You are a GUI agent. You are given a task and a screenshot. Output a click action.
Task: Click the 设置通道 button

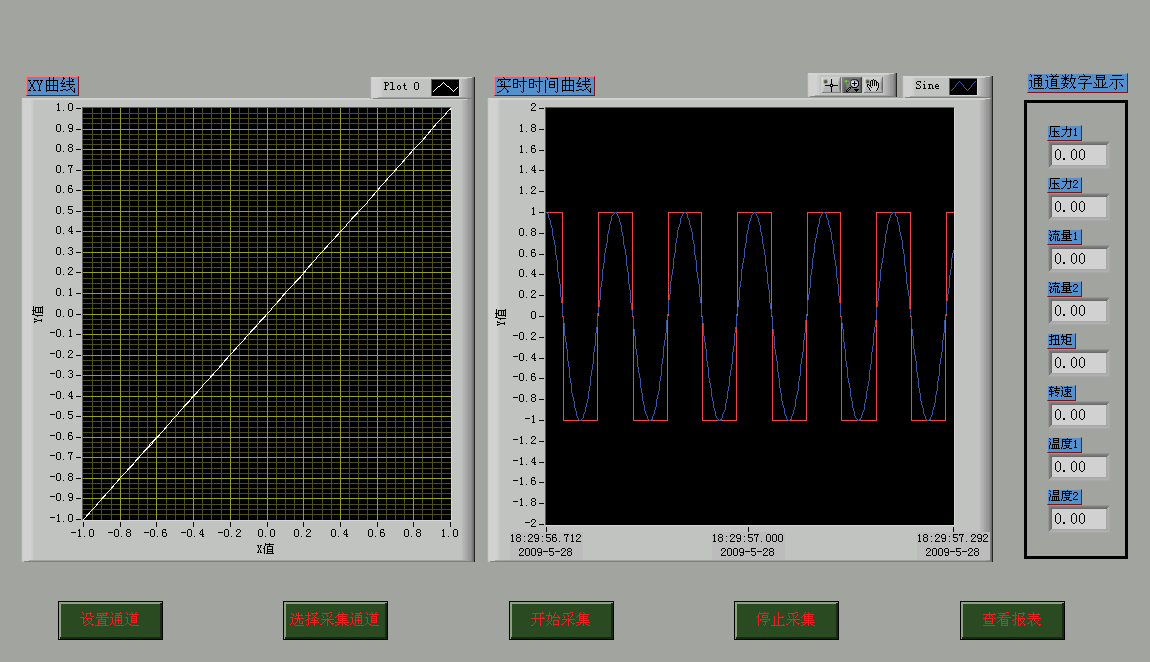[110, 620]
